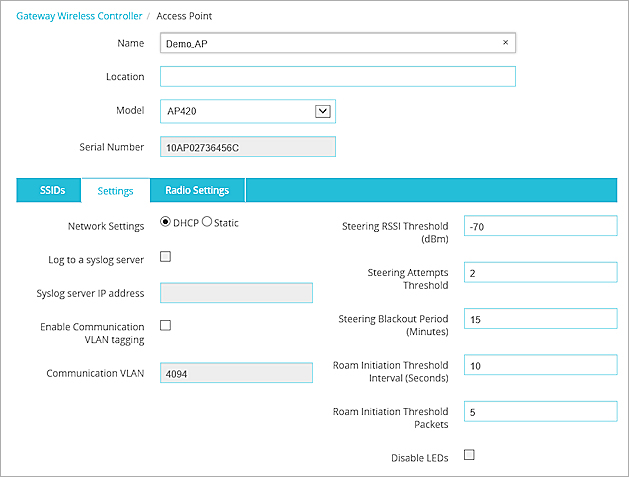Click the Roam Initiation Threshold Packets field
The image size is (629, 477).
(x=540, y=411)
